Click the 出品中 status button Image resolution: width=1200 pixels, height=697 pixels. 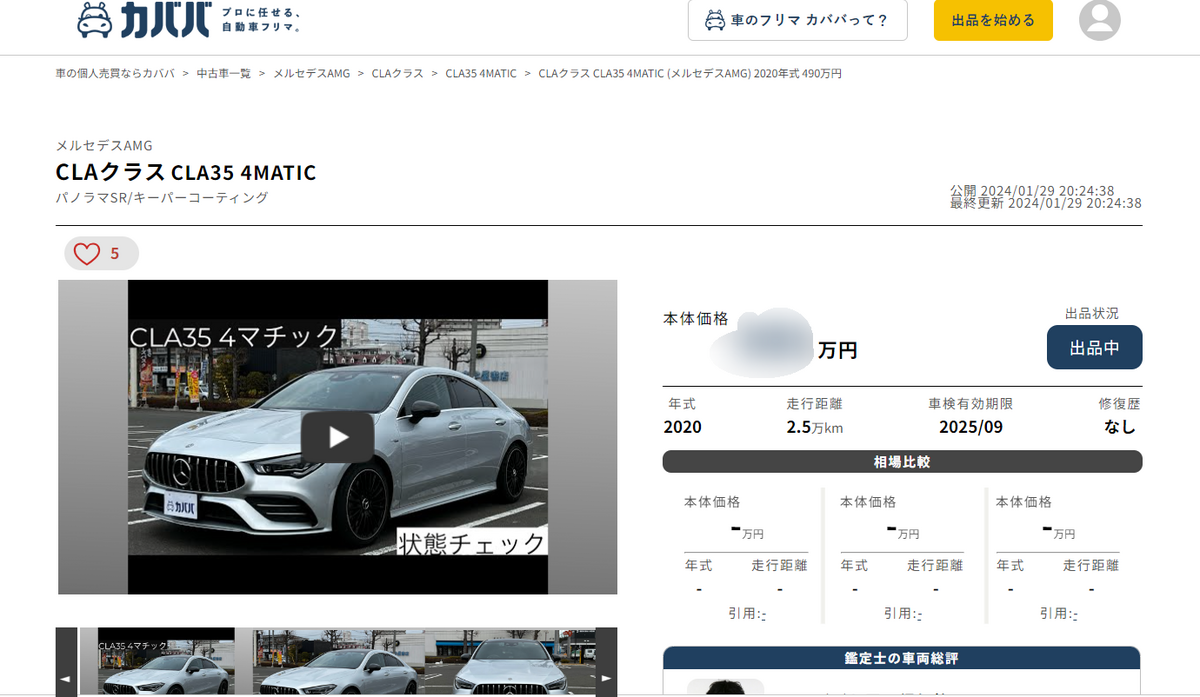point(1094,347)
